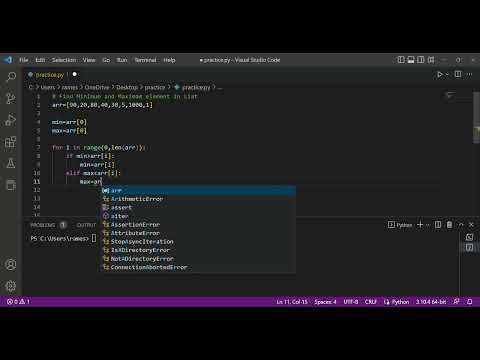
Task: Open the View menu
Action: pyautogui.click(x=89, y=60)
